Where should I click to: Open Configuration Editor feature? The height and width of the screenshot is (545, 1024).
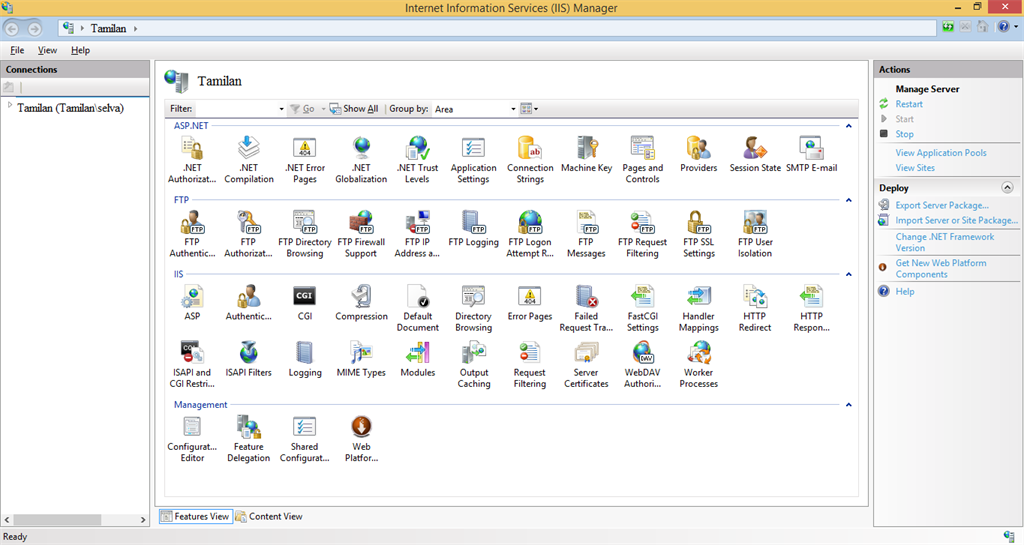pos(192,439)
